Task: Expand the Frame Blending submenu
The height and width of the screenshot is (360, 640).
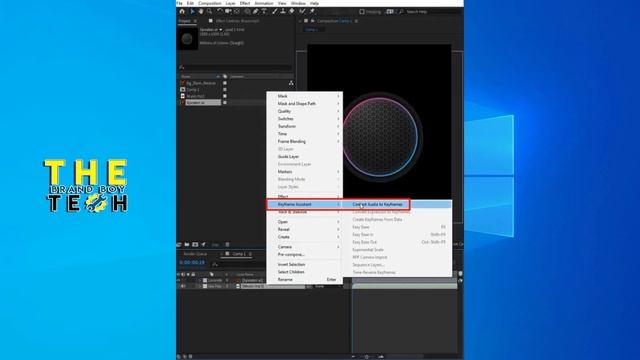Action: click(304, 141)
